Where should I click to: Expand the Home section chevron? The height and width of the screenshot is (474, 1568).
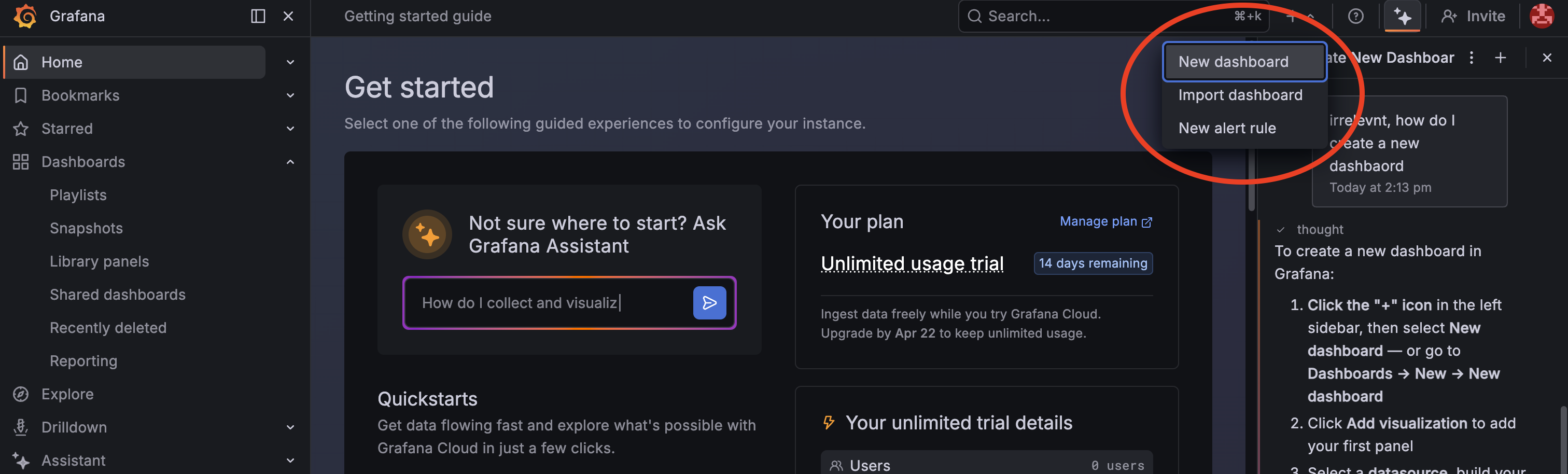[x=290, y=62]
